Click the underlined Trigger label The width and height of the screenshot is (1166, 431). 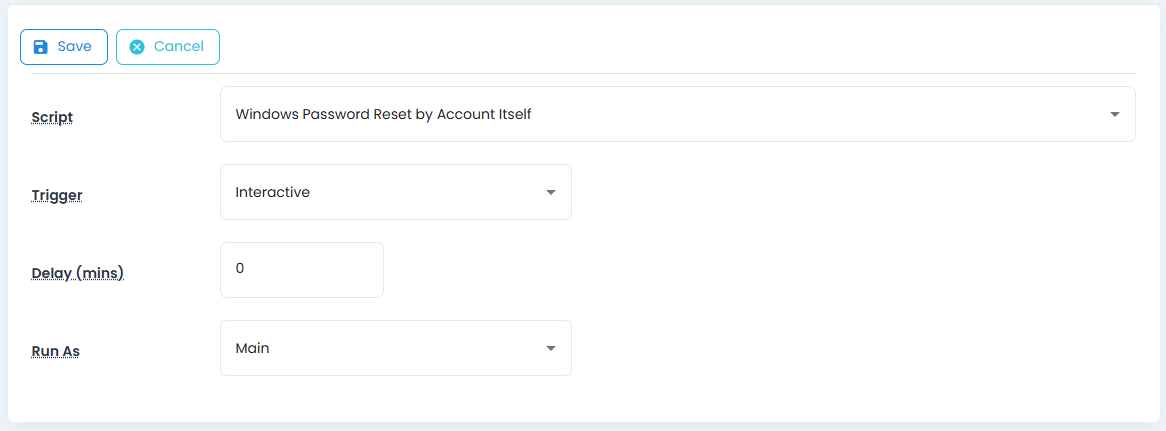pos(57,195)
